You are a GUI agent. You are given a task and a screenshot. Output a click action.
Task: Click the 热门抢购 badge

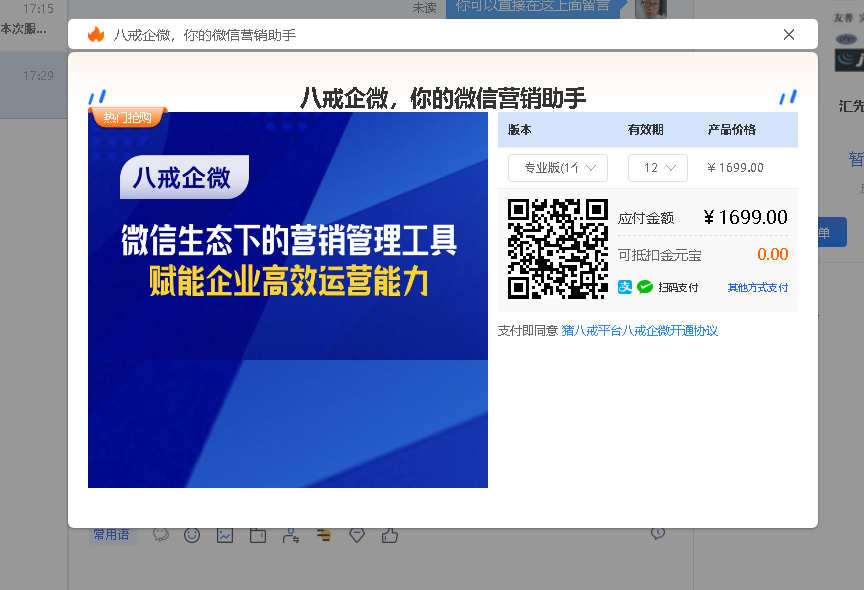(x=128, y=117)
